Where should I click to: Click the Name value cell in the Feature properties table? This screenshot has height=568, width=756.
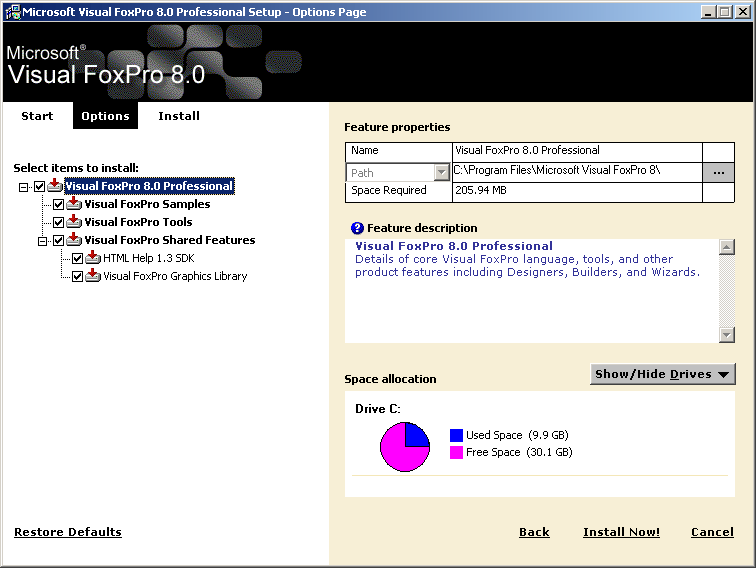[x=577, y=151]
